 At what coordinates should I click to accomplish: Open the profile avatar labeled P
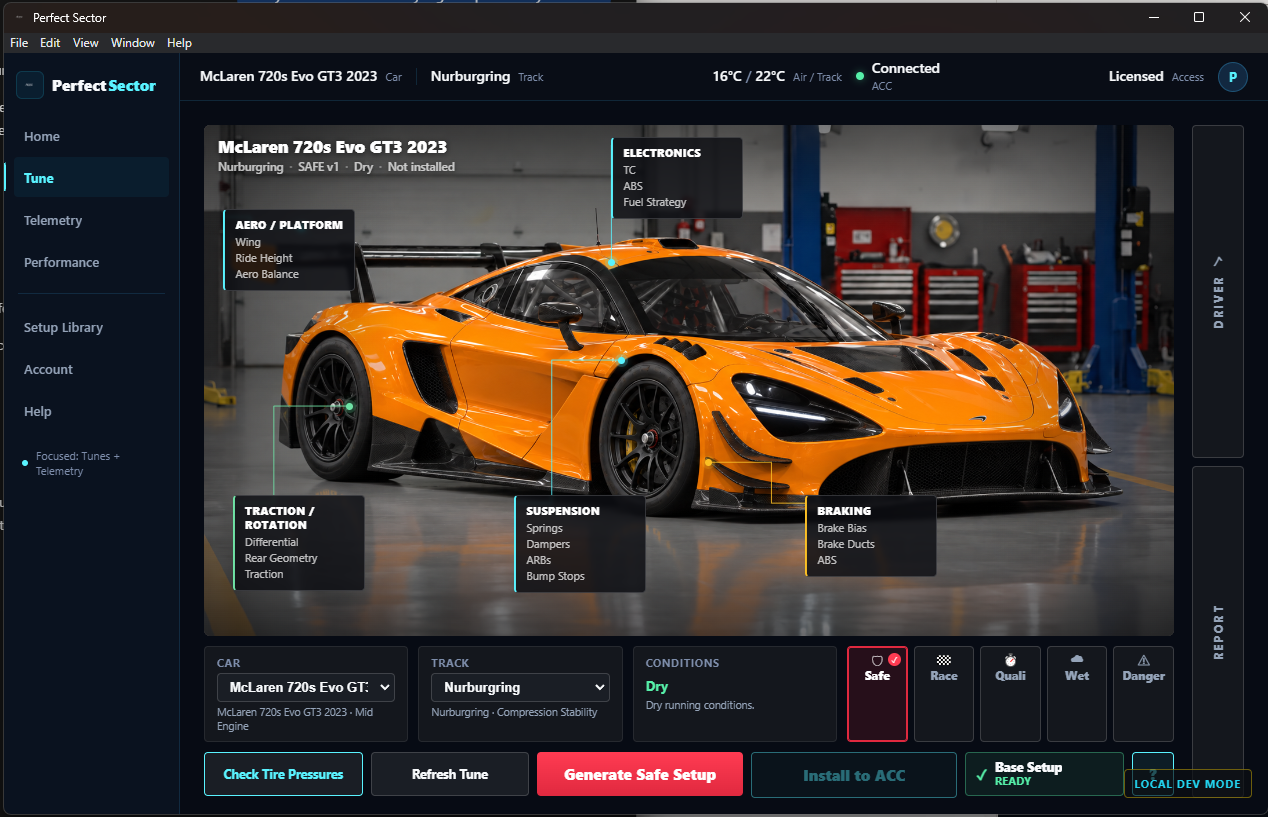[1232, 77]
